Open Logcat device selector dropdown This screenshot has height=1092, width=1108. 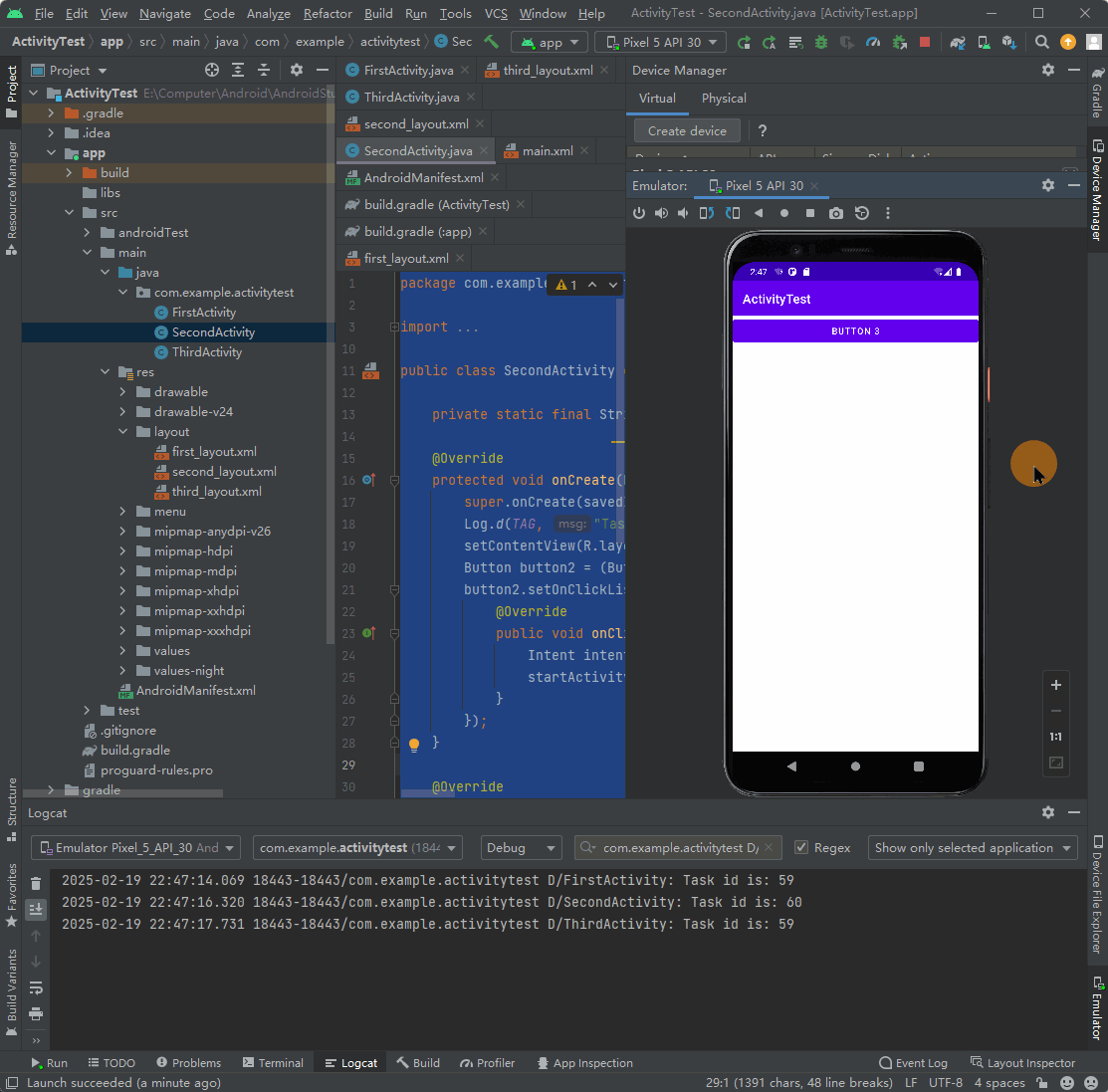tap(135, 847)
